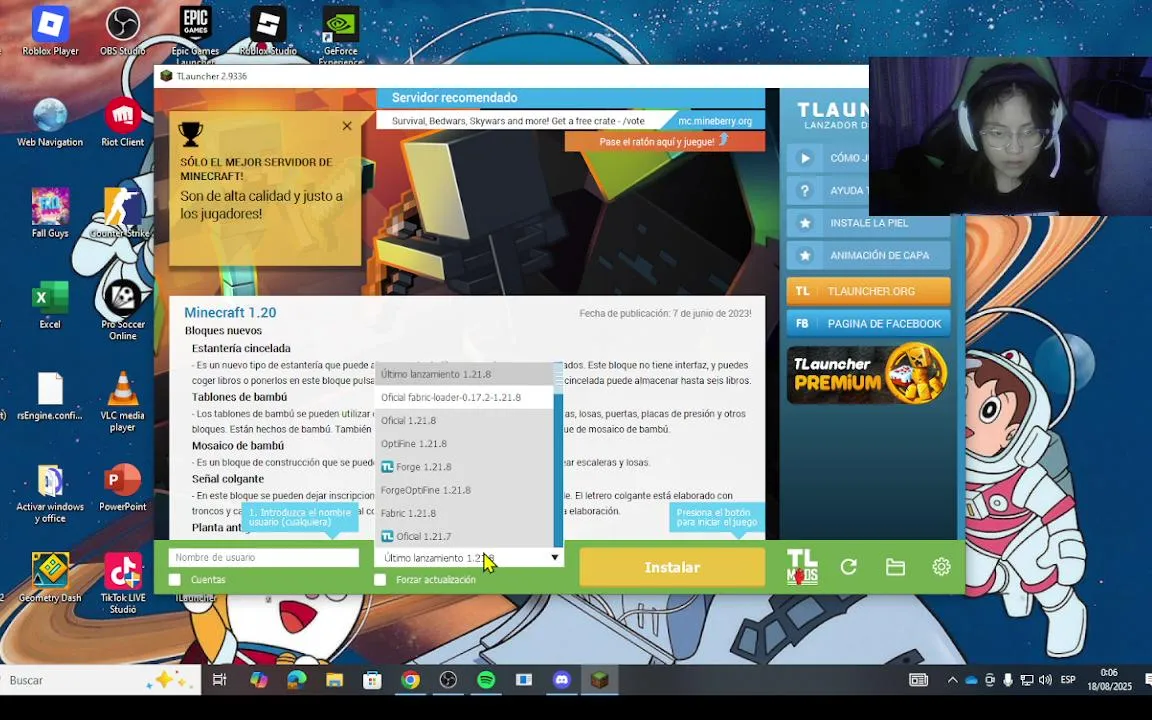Select Último lanzamiento 1.21.8 in list

[464, 374]
